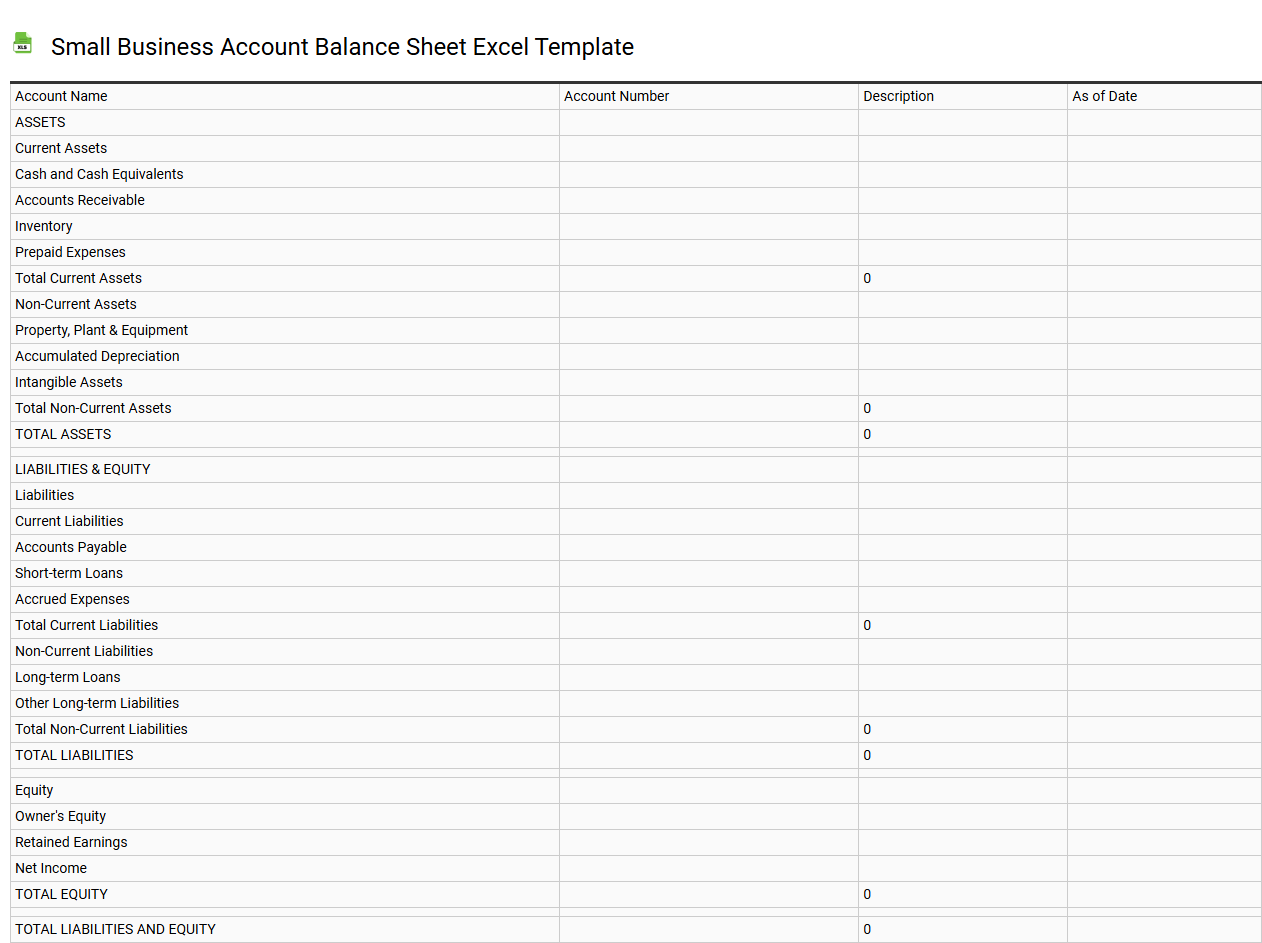Click the Short-term Loans row
Screen dimensions: 1262x943
coord(68,573)
